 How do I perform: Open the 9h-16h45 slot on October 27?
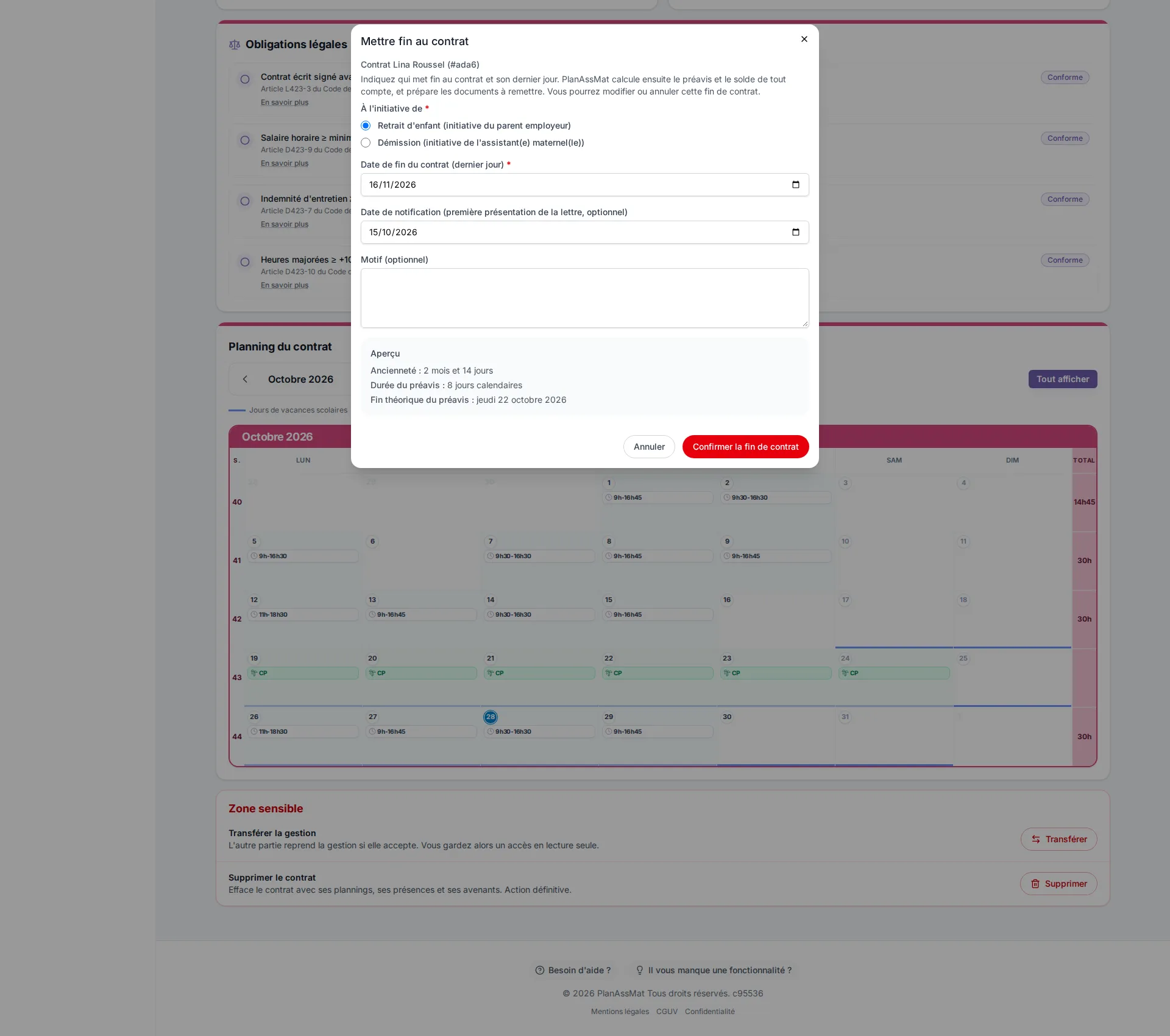(x=421, y=732)
